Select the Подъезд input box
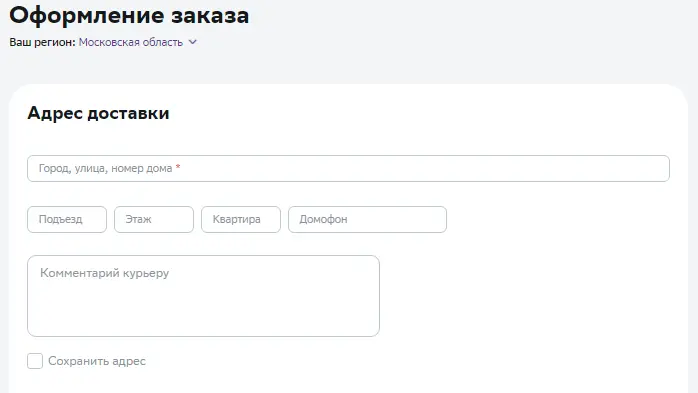Screen dimensions: 698x393 tap(67, 219)
